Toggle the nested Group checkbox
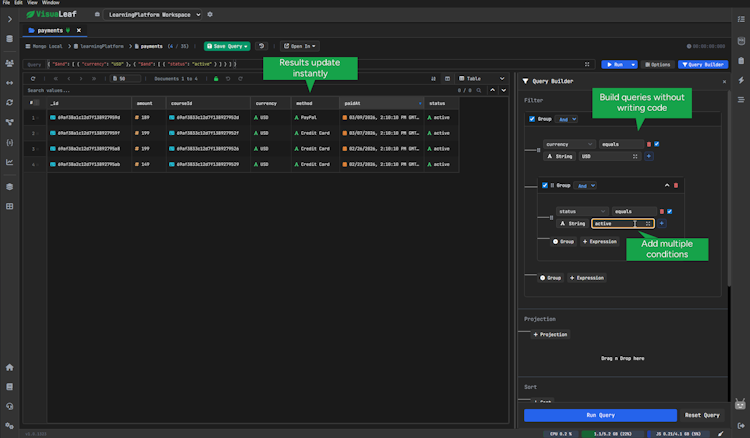 click(x=545, y=186)
